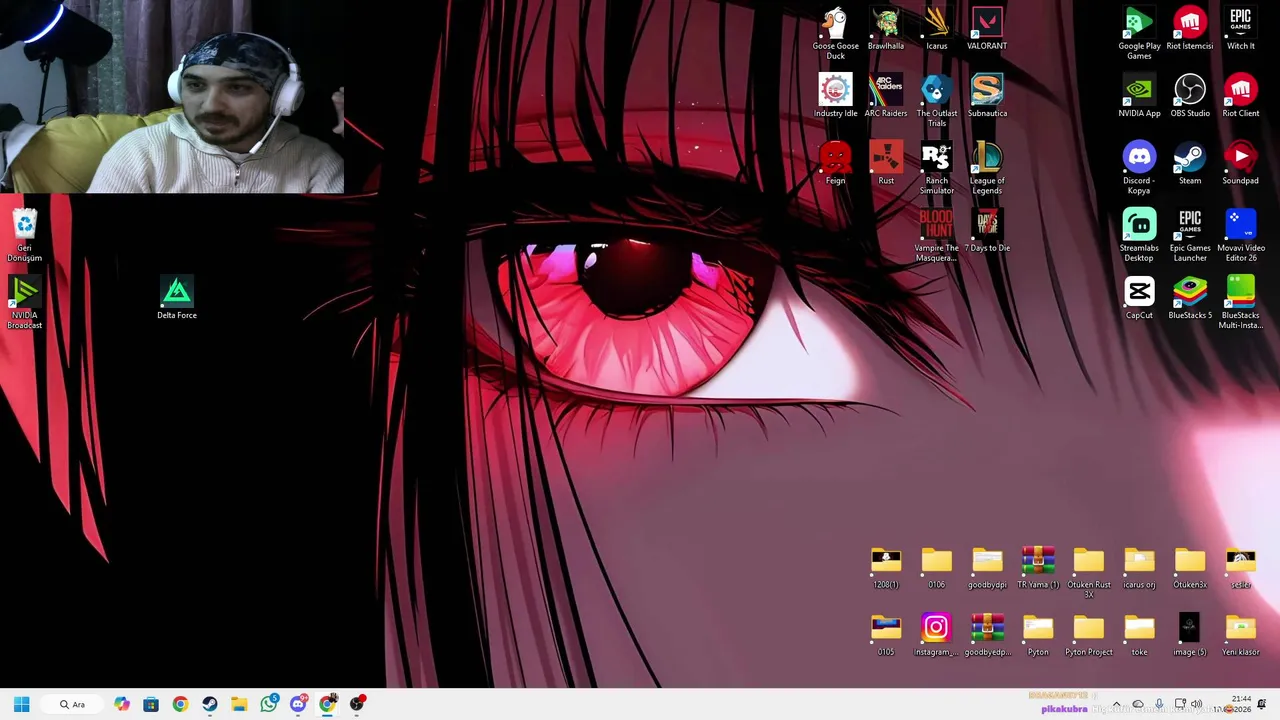Select the Steam desktop icon
The height and width of the screenshot is (720, 1280).
coord(1190,163)
